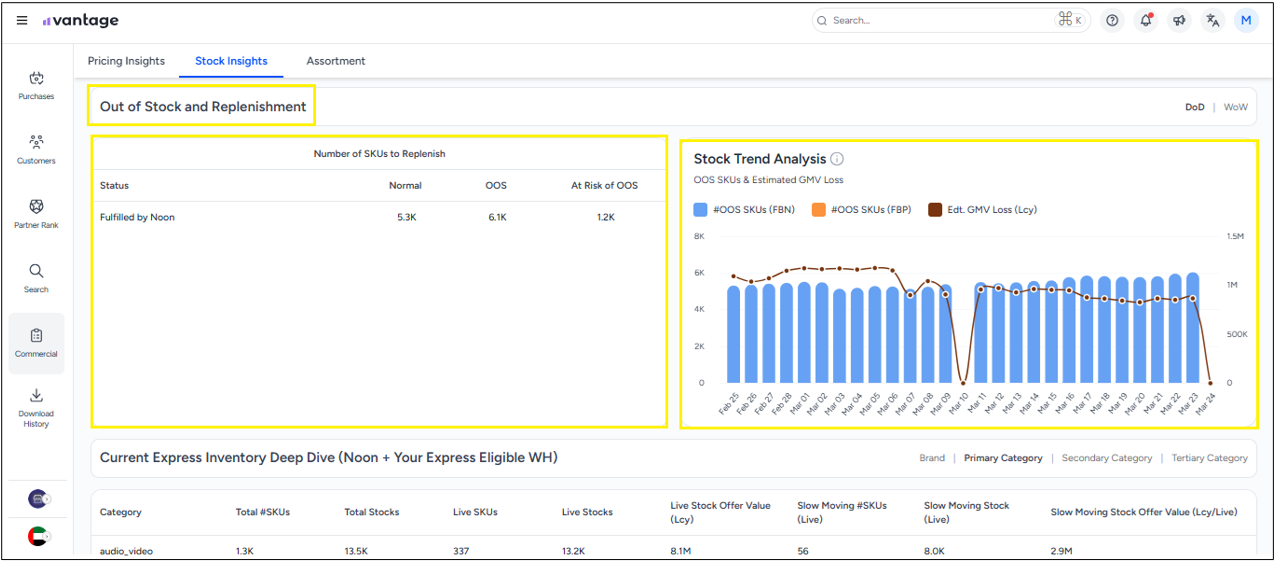Toggle the Edt. GMV Loss legend swatch
This screenshot has height=562, width=1275.
click(935, 210)
